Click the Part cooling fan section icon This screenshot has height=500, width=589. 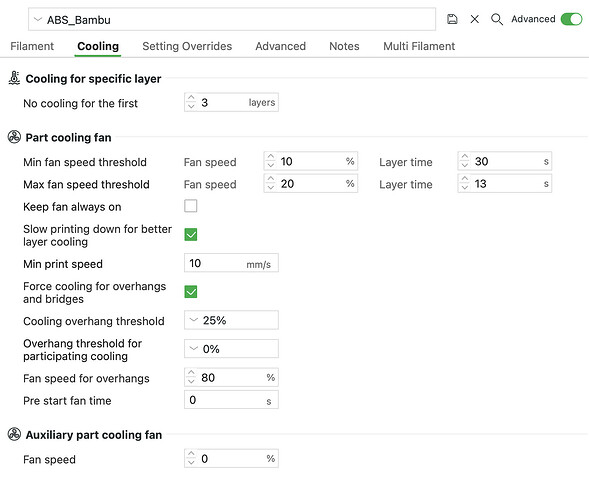[14, 137]
